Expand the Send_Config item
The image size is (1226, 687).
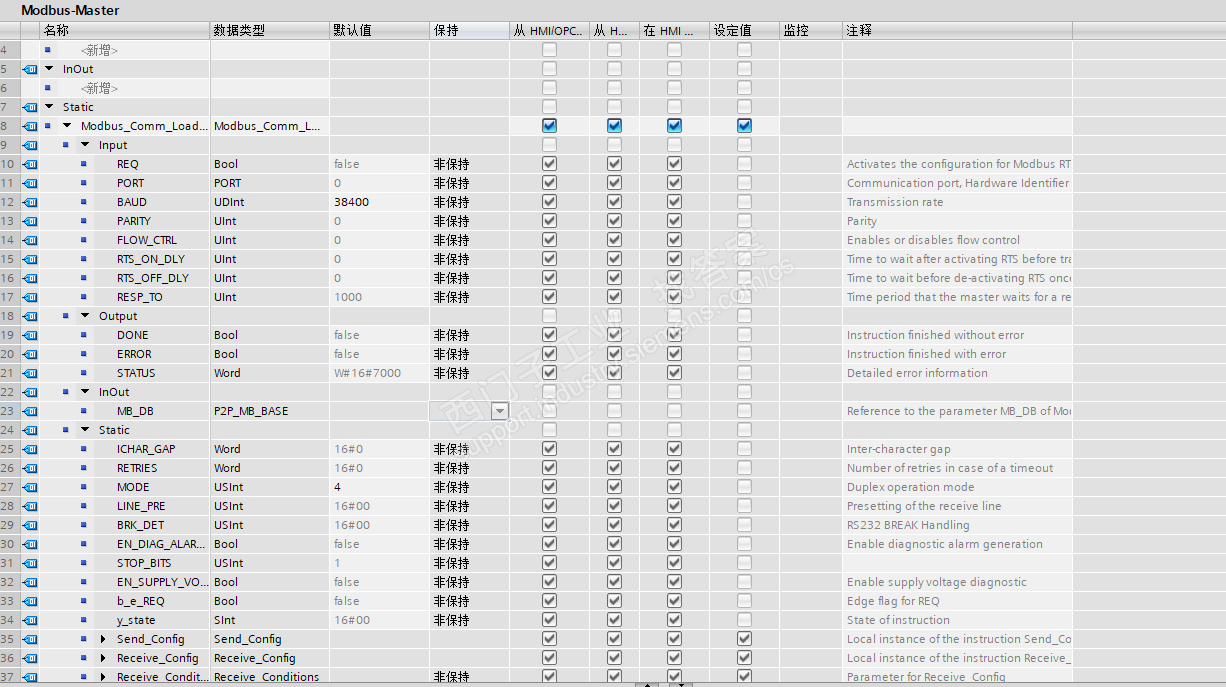pos(103,639)
